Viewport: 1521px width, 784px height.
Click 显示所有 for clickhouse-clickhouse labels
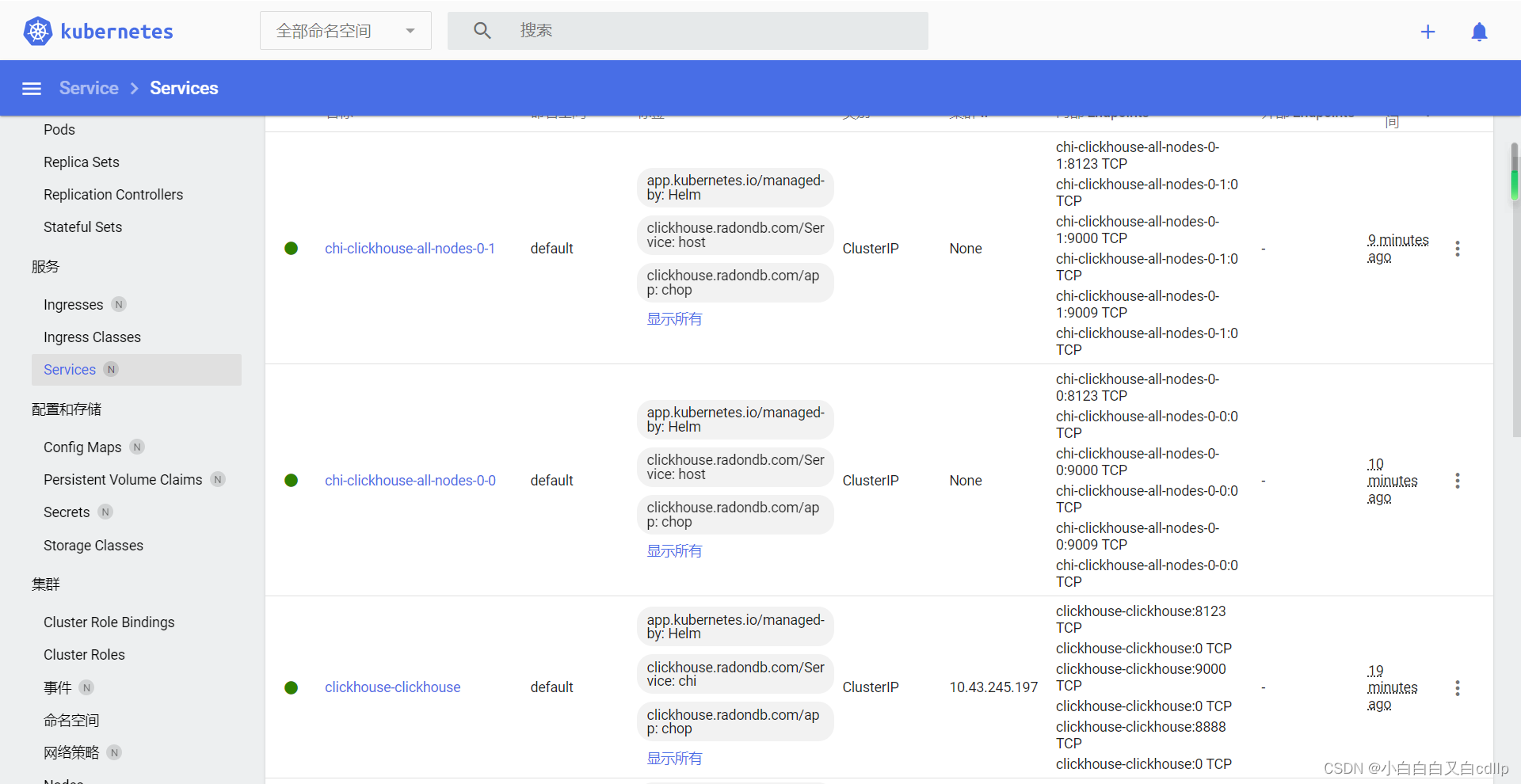[x=674, y=759]
